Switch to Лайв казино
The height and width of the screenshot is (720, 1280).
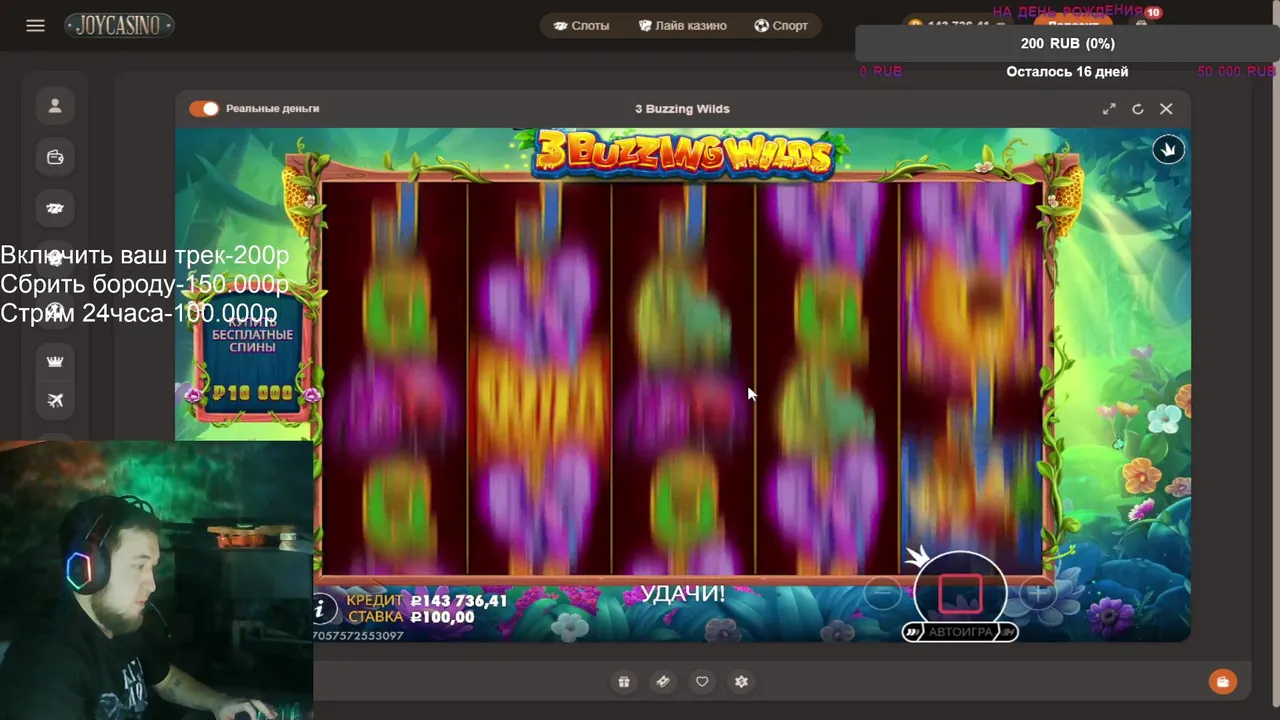pyautogui.click(x=682, y=25)
